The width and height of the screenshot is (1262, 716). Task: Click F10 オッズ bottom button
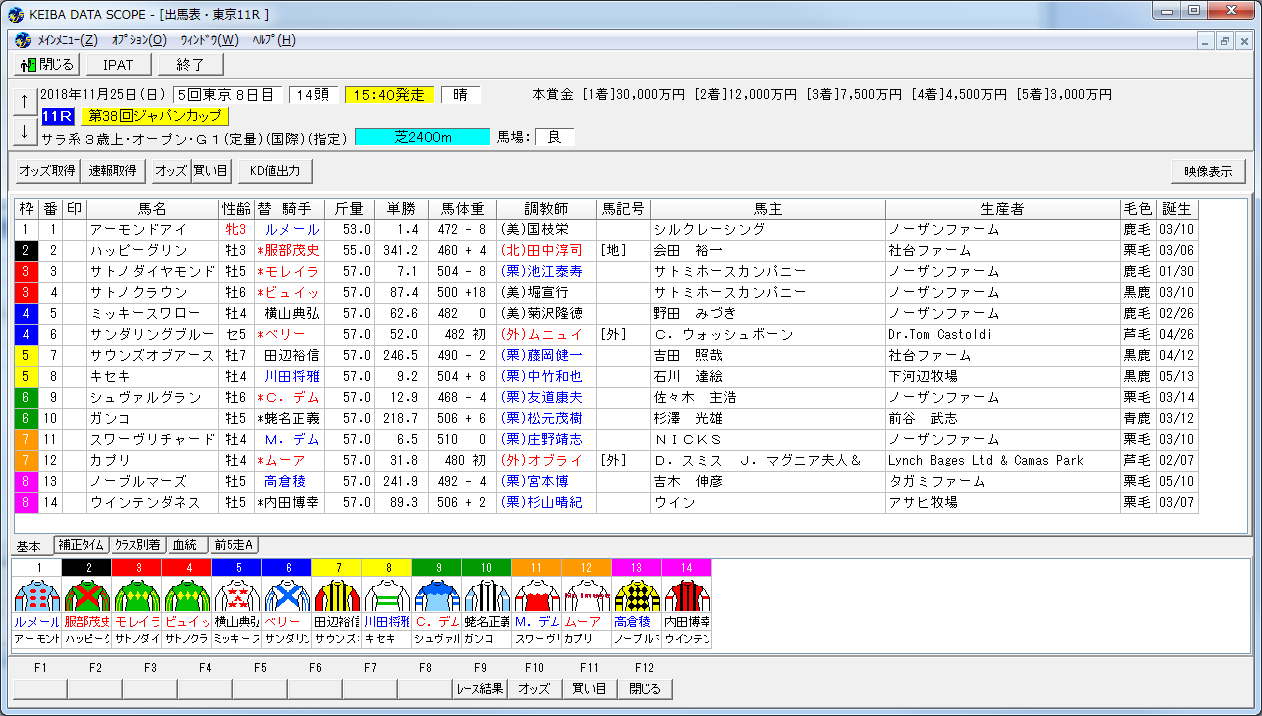click(534, 688)
